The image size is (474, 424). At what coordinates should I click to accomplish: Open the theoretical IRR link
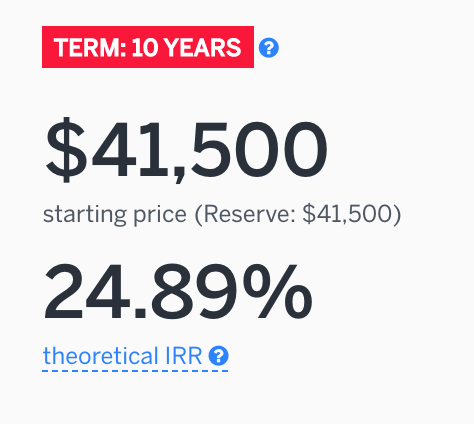pyautogui.click(x=135, y=356)
